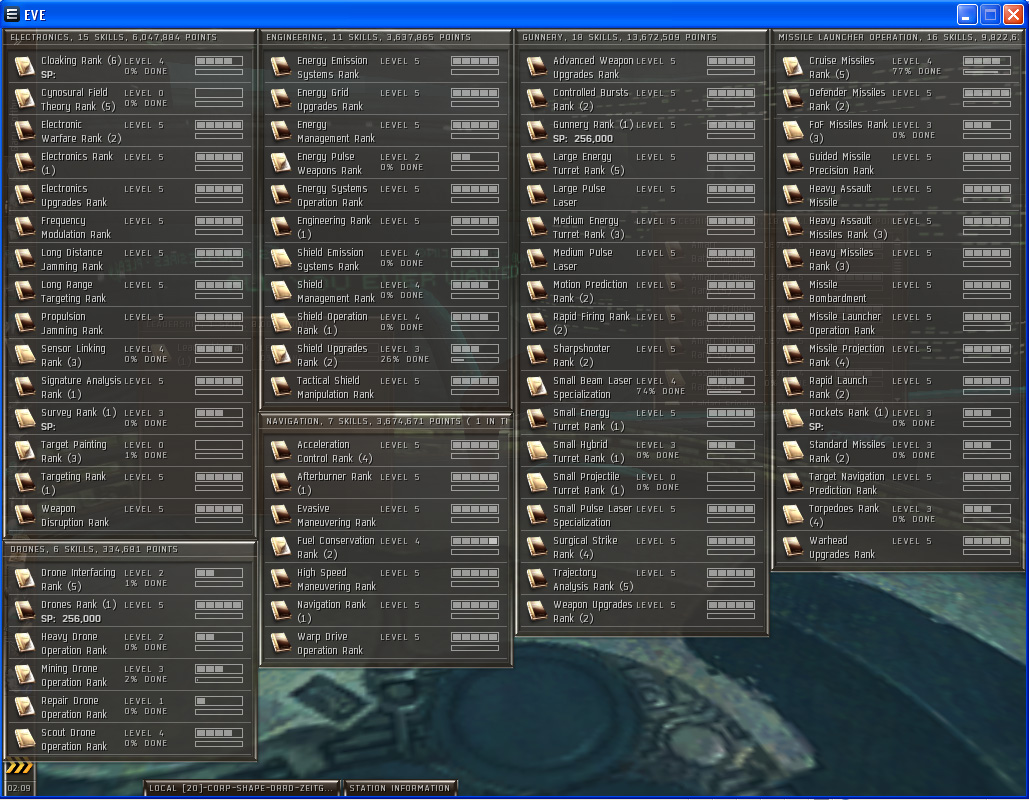Click the Cynosural Field Theory book icon
Screen dimensions: 1029x800
[x=24, y=98]
